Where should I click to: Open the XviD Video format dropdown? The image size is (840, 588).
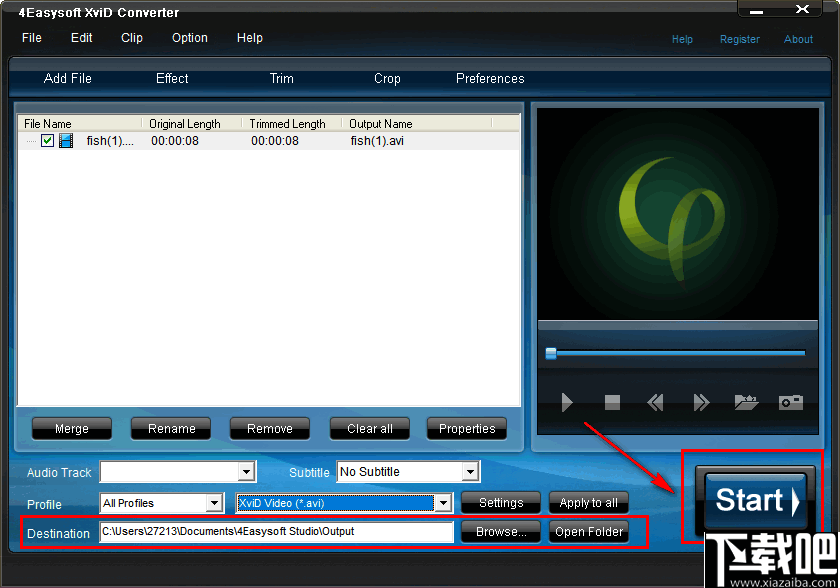[443, 503]
